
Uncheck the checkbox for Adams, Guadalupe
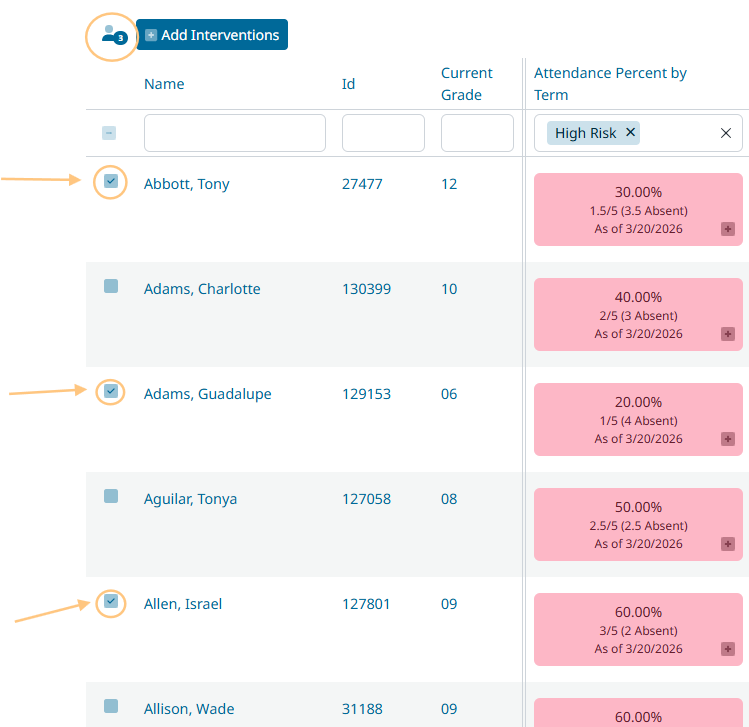click(x=111, y=391)
